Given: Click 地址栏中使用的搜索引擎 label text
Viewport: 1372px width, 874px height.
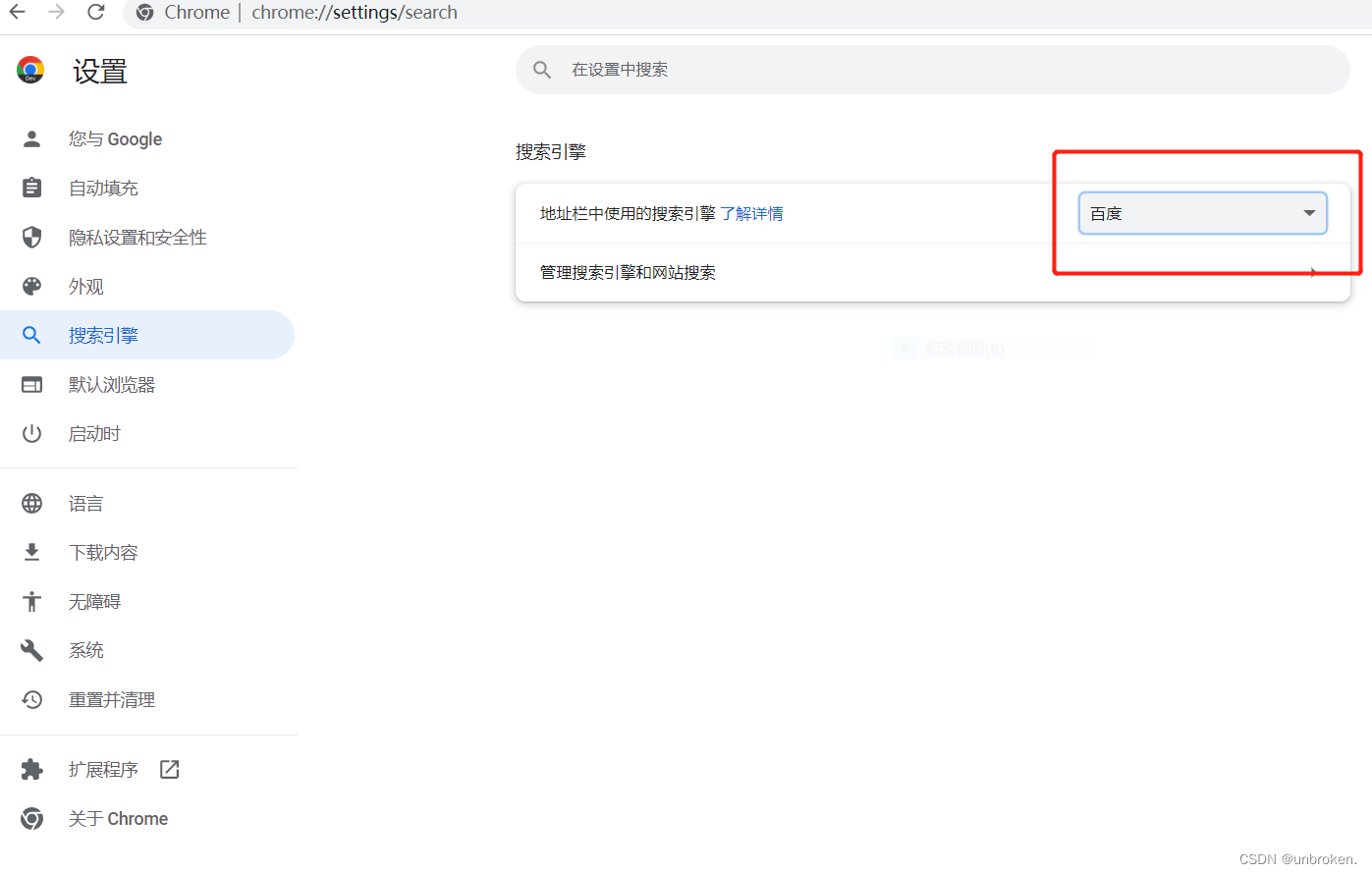Looking at the screenshot, I should coord(628,213).
